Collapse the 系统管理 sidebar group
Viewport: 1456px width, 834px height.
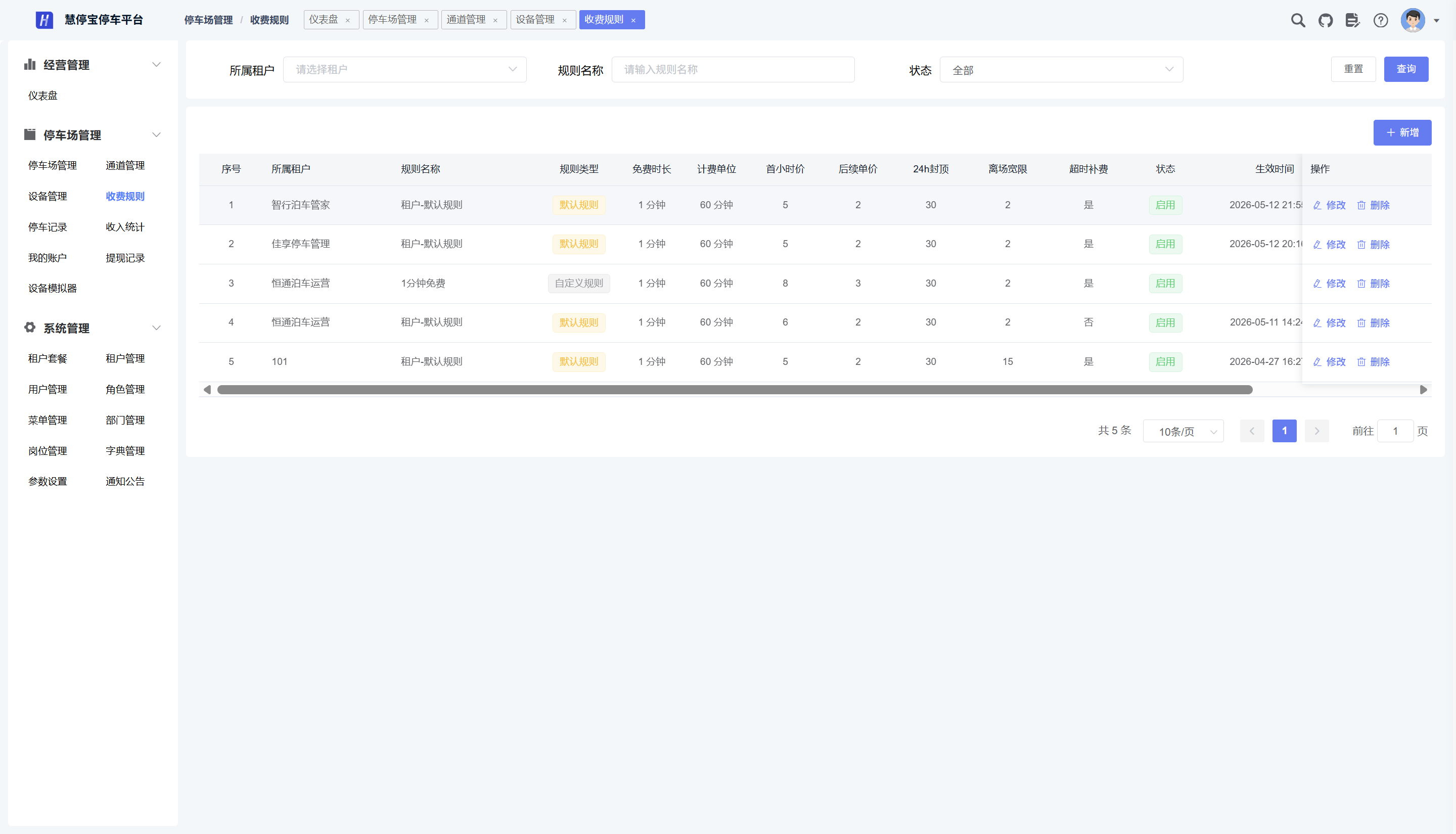point(156,328)
